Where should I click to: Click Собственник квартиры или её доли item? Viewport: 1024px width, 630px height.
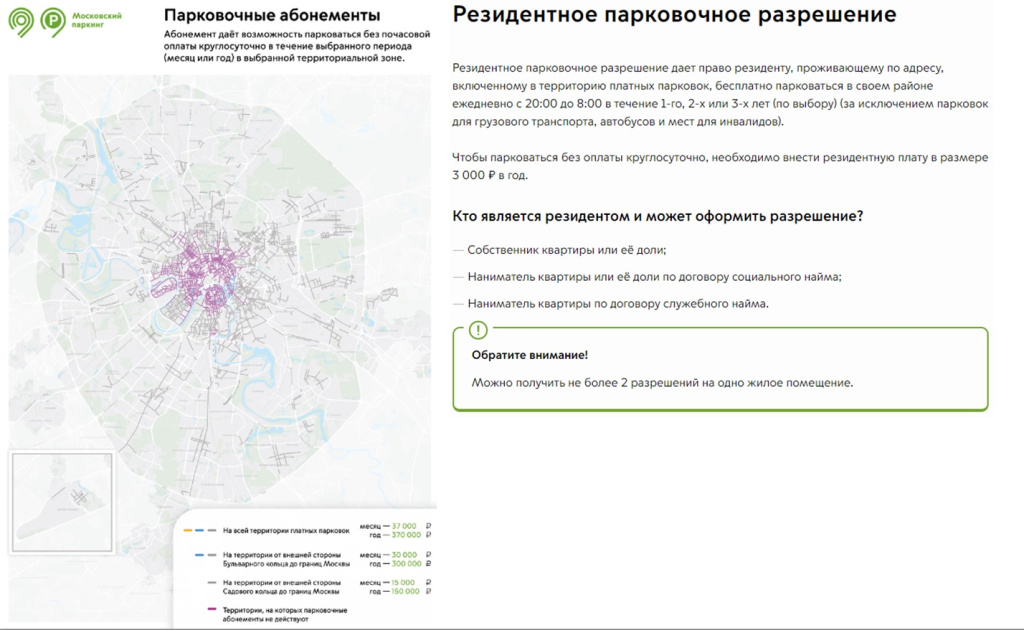(x=567, y=250)
